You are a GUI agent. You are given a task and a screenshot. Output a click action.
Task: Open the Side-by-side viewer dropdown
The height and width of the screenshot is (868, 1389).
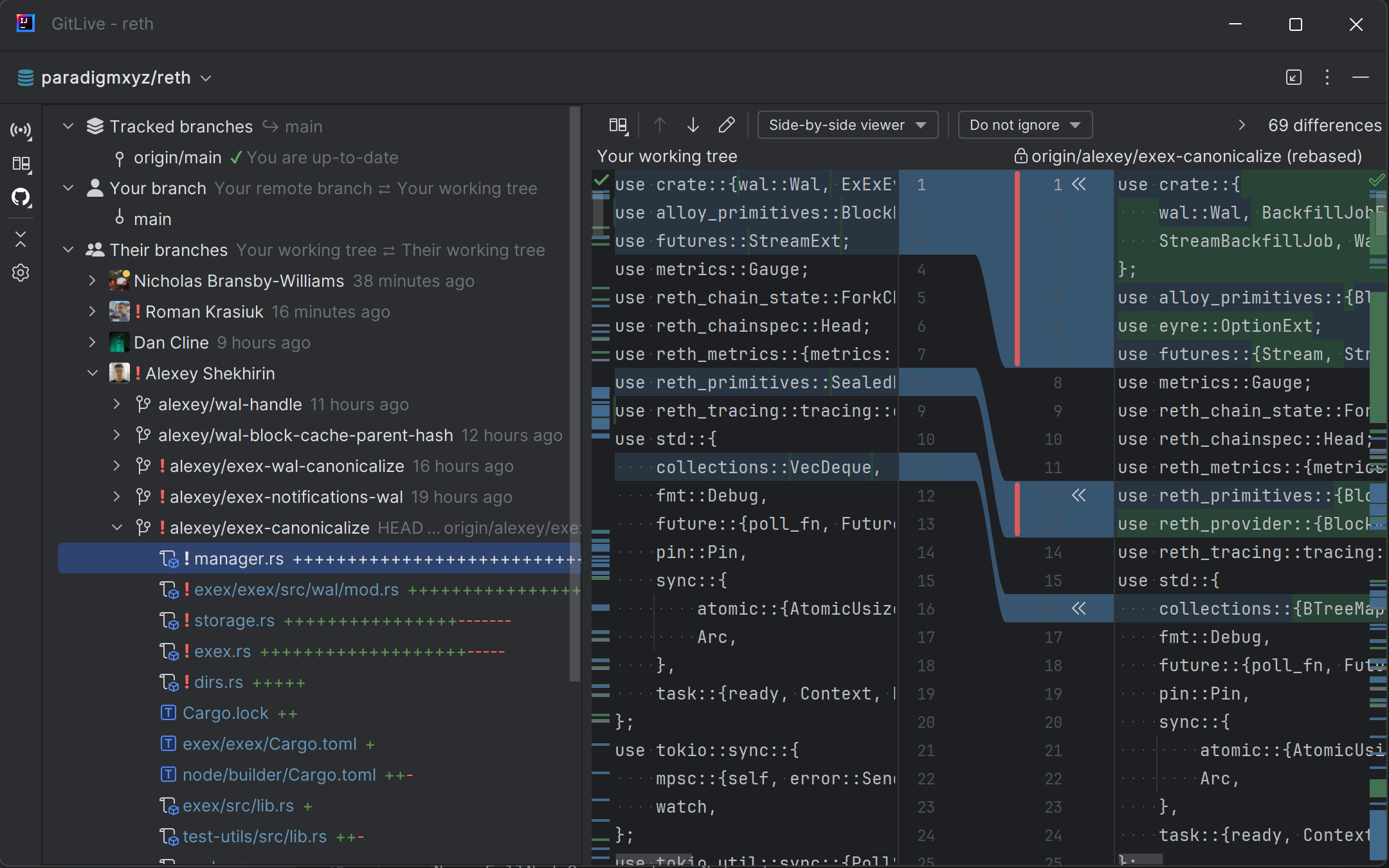coord(848,125)
